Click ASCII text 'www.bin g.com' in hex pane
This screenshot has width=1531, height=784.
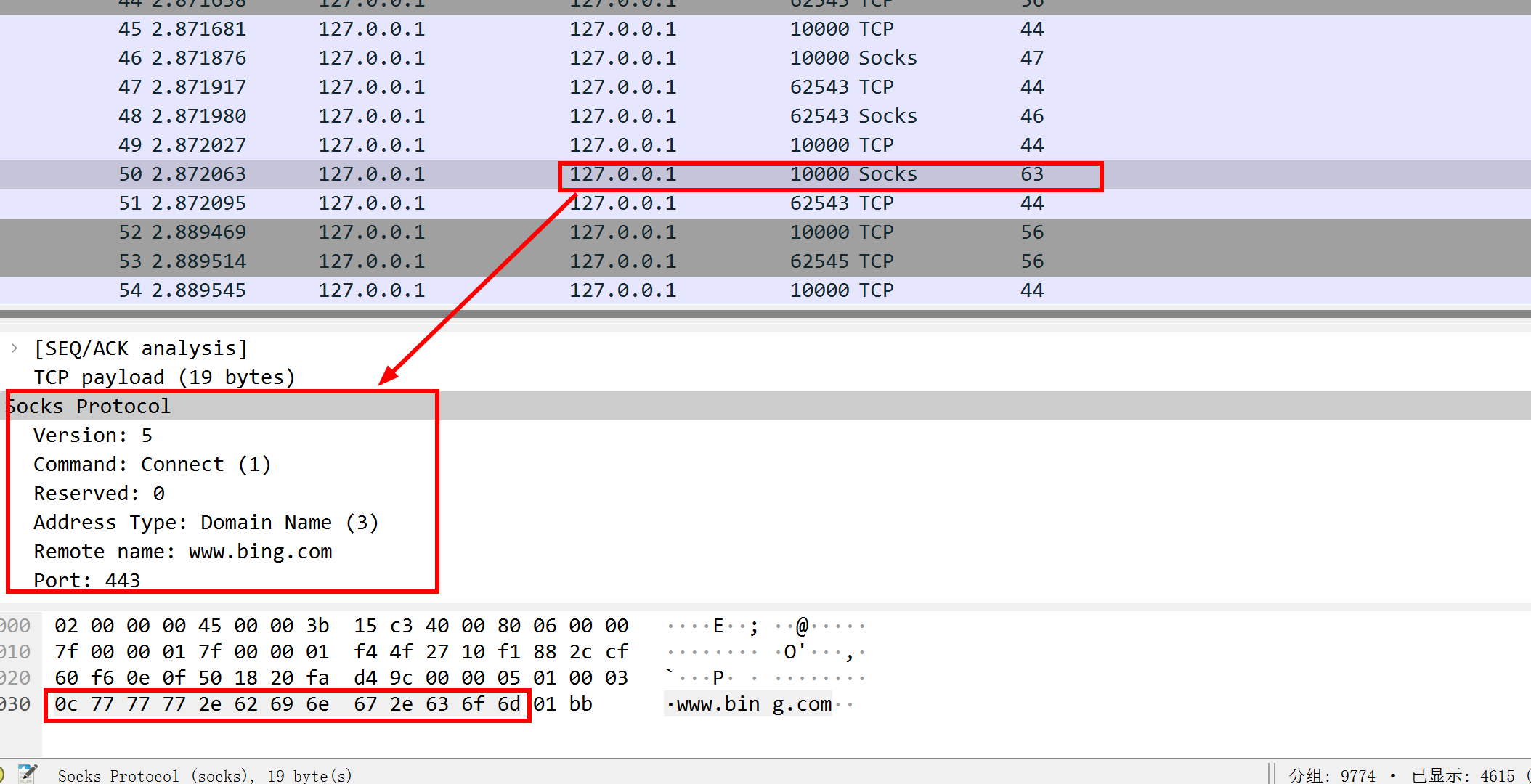(754, 704)
